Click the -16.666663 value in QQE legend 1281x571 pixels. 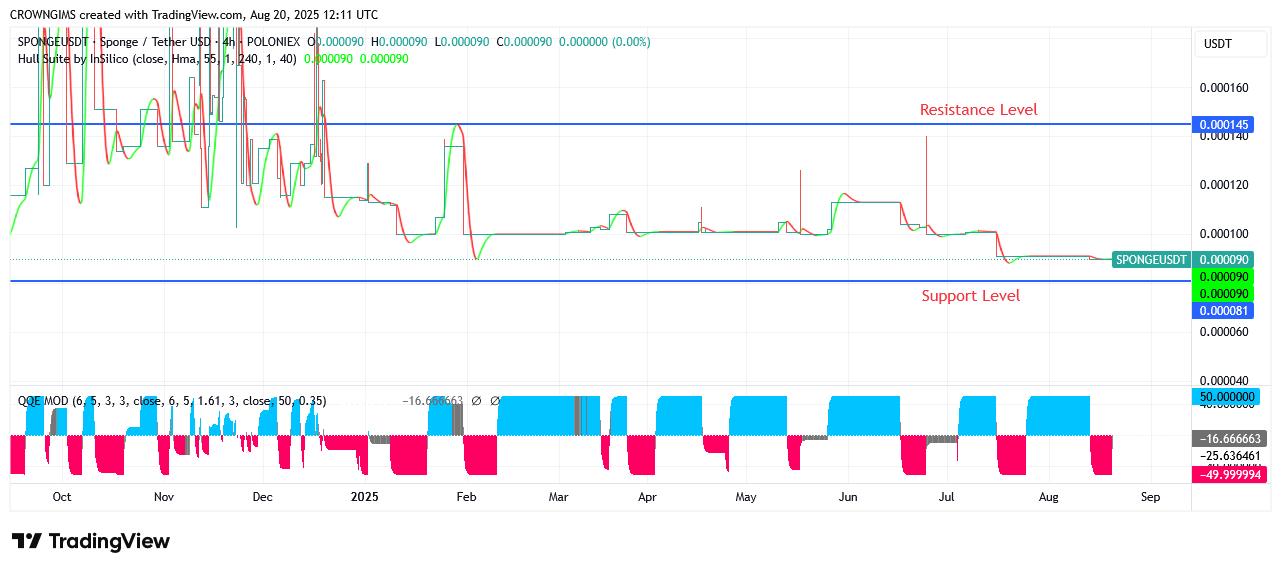(432, 401)
